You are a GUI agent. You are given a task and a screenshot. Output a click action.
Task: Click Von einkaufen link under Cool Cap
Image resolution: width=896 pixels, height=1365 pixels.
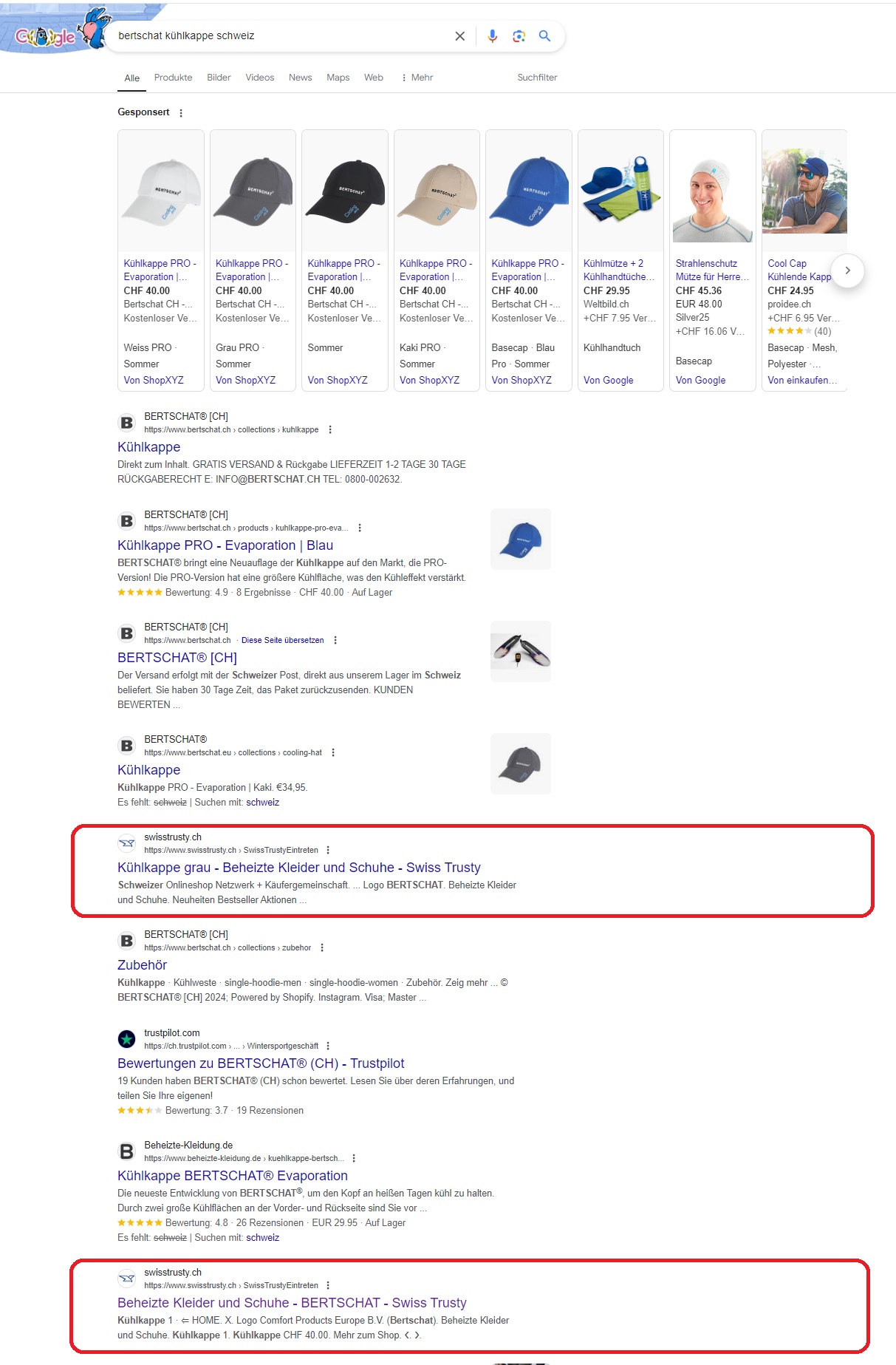pyautogui.click(x=802, y=381)
